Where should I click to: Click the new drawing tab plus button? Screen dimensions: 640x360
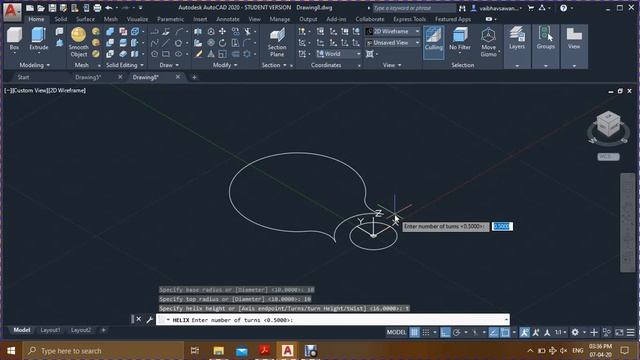coord(194,77)
